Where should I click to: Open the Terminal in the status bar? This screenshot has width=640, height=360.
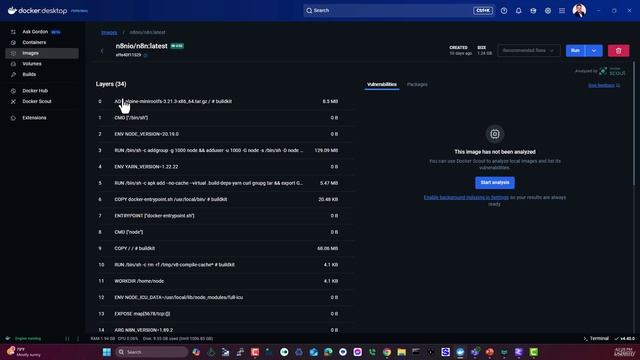click(x=596, y=338)
